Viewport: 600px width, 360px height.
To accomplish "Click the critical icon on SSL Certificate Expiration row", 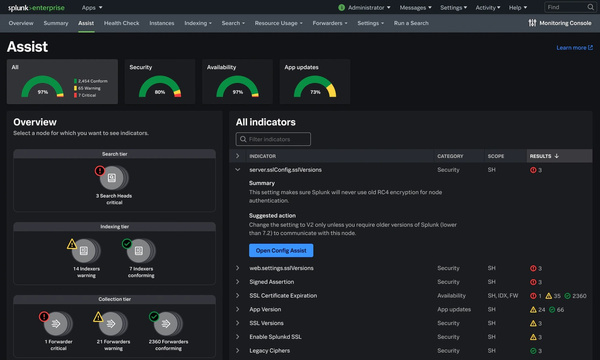I will (x=533, y=296).
